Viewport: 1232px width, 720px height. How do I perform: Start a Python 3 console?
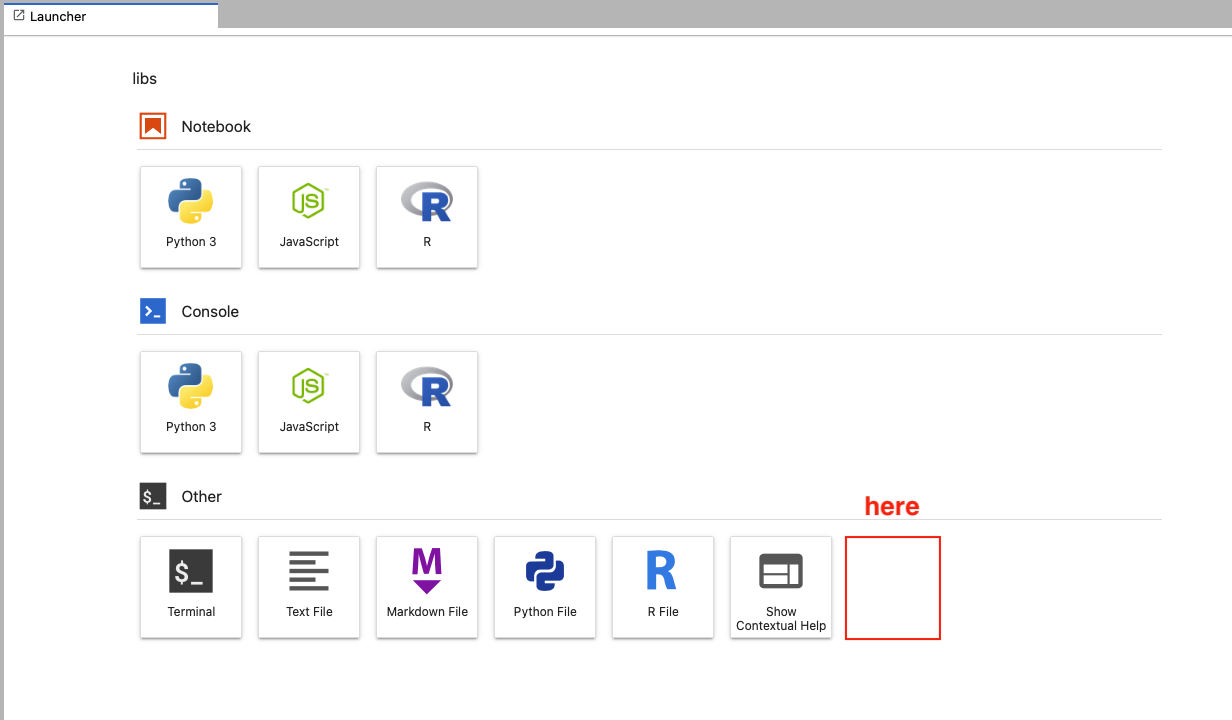click(x=191, y=402)
